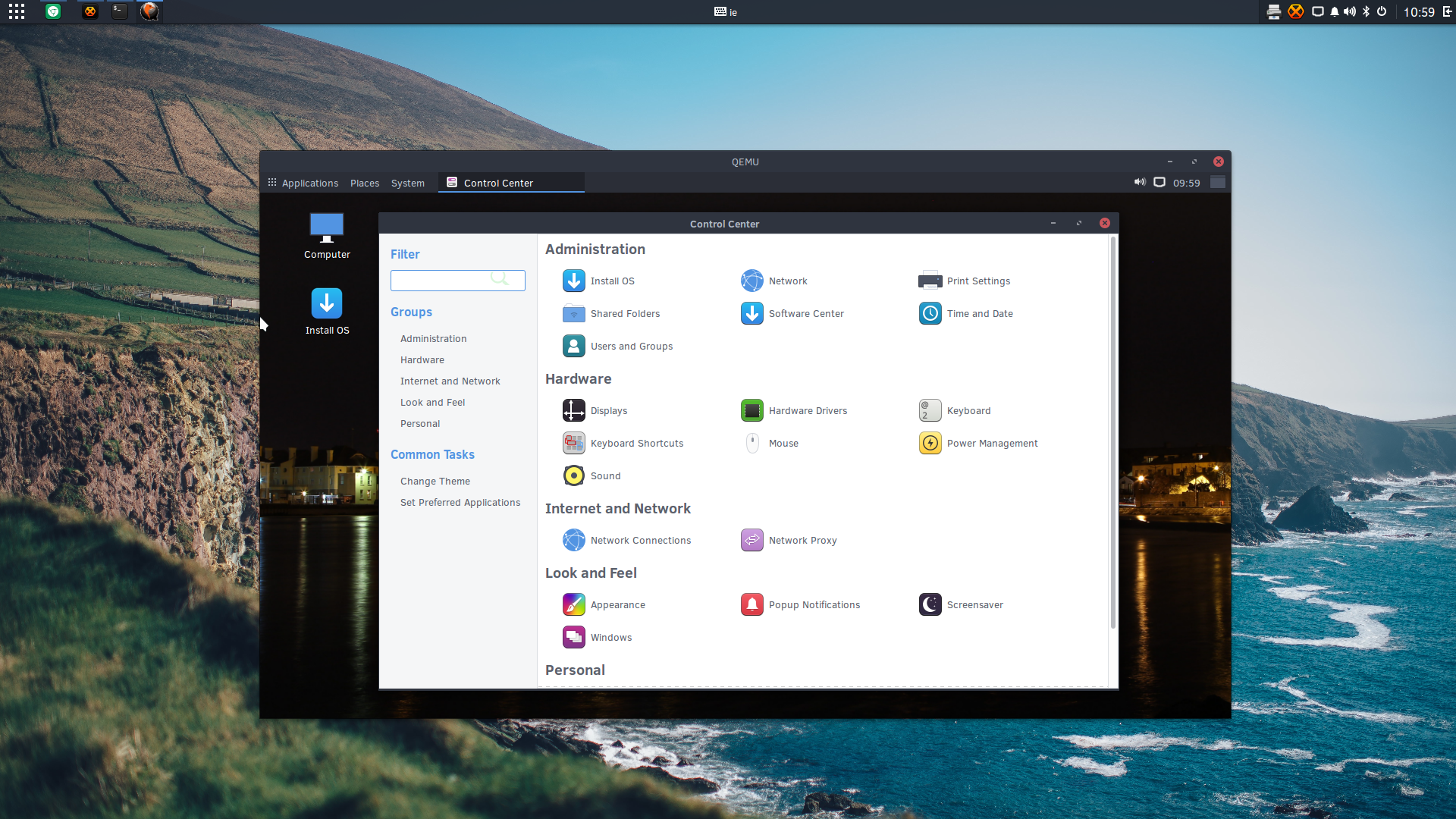Click host panel Bluetooth icon
The image size is (1456, 819).
[x=1366, y=11]
